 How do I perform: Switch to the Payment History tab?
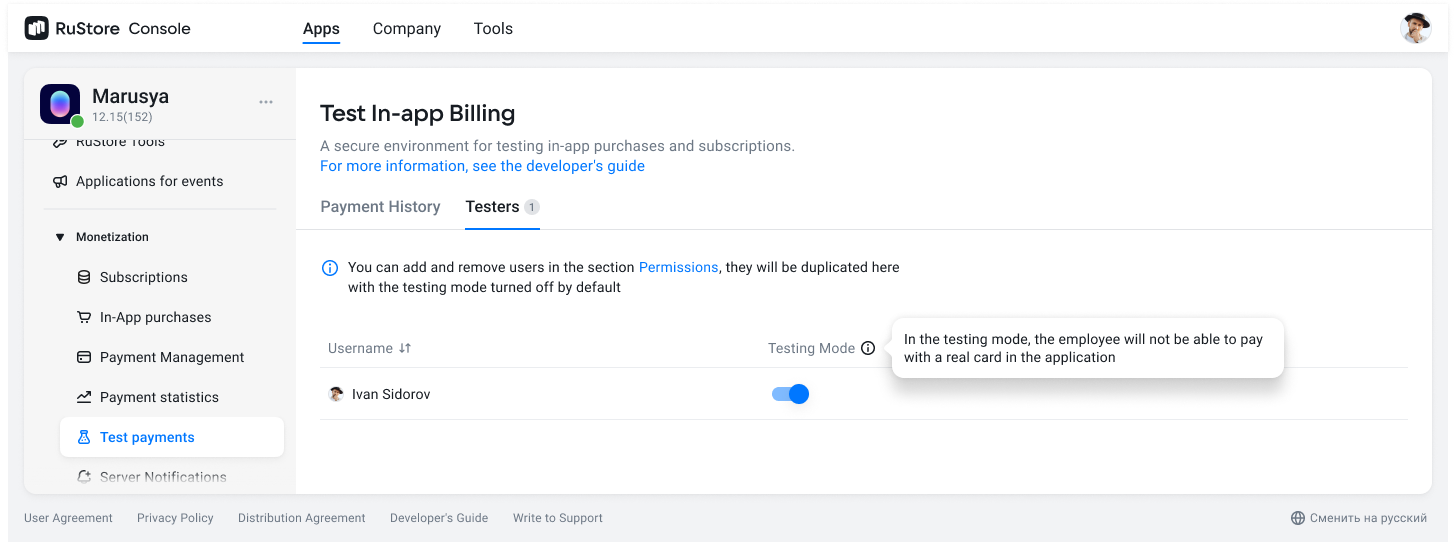tap(380, 207)
